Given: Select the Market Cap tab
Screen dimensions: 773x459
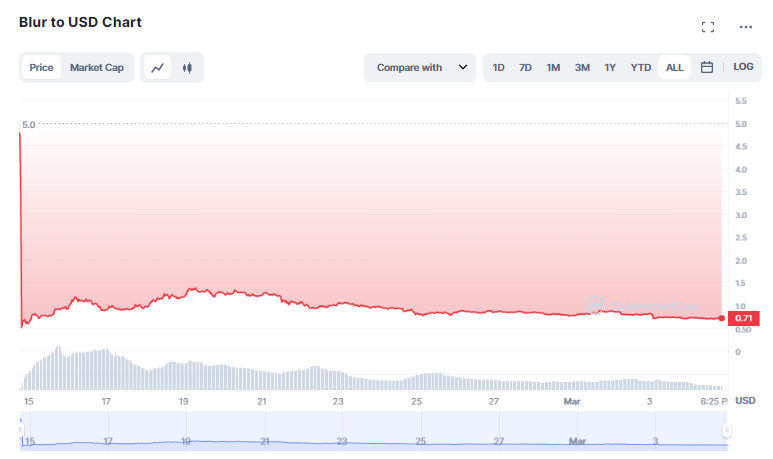Looking at the screenshot, I should point(97,68).
